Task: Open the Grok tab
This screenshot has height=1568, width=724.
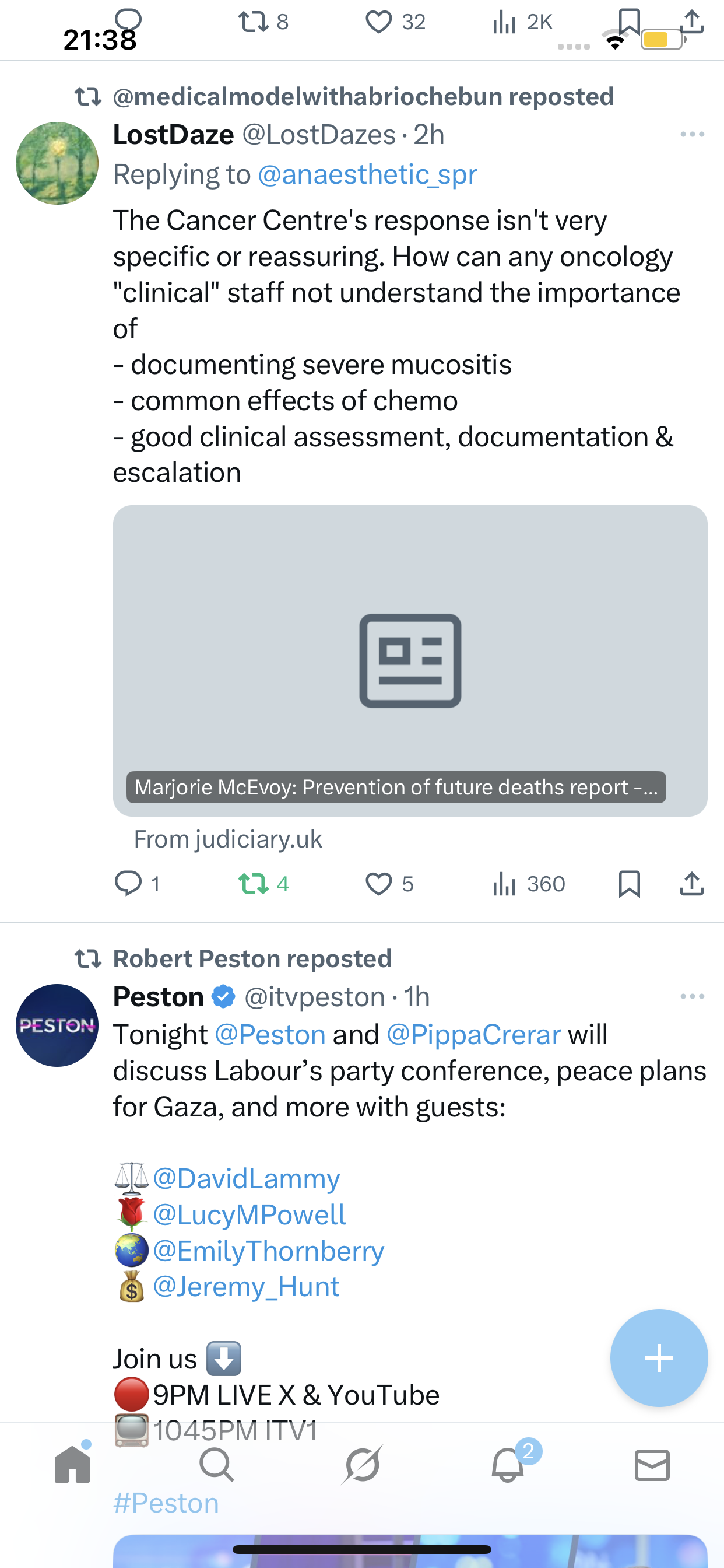Action: point(362,1465)
